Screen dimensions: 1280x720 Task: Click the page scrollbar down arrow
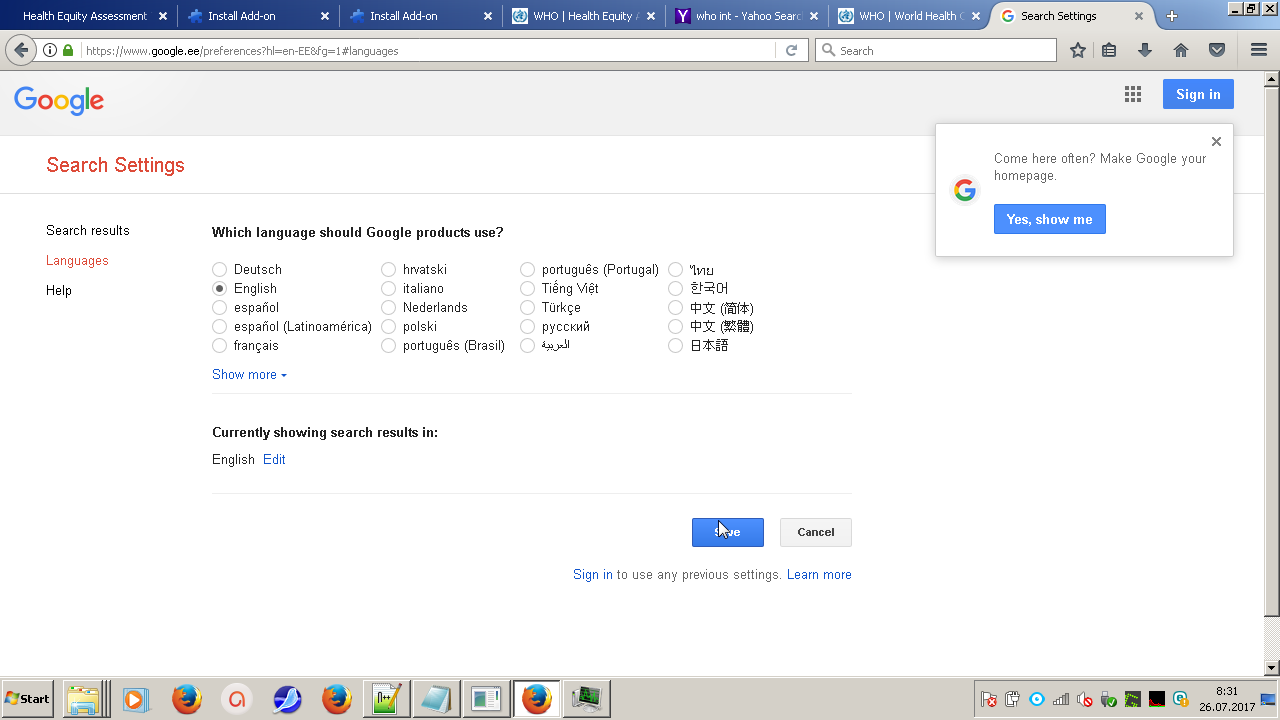coord(1272,668)
